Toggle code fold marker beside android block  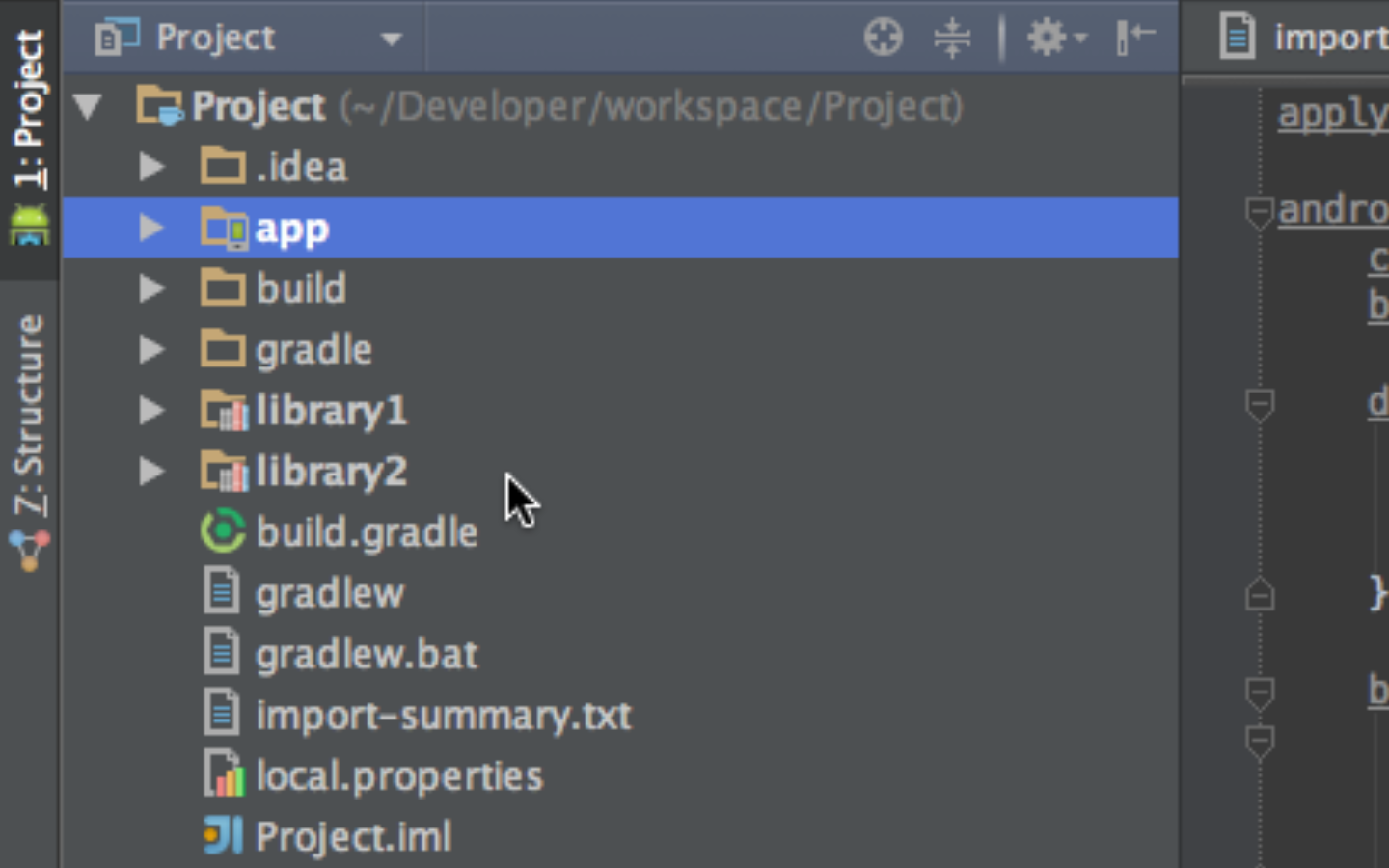click(x=1259, y=210)
